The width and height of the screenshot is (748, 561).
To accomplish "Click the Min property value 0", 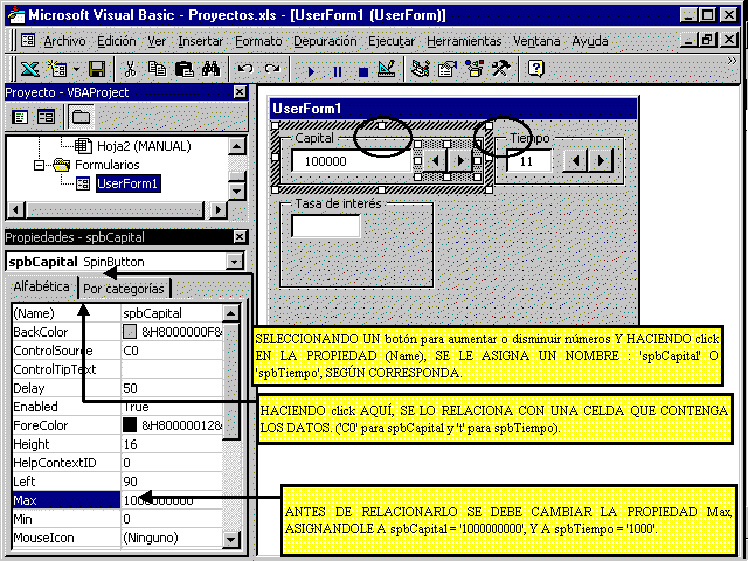I will 127,519.
